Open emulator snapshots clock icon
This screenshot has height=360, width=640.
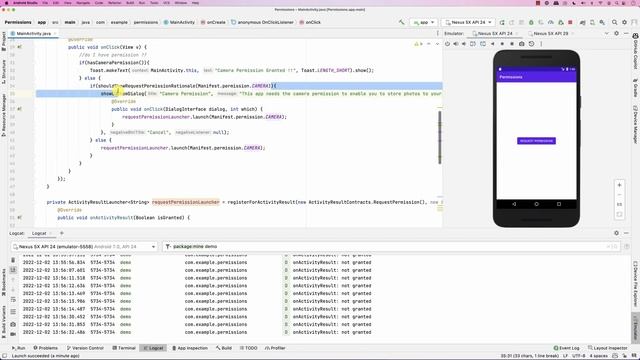tap(531, 44)
